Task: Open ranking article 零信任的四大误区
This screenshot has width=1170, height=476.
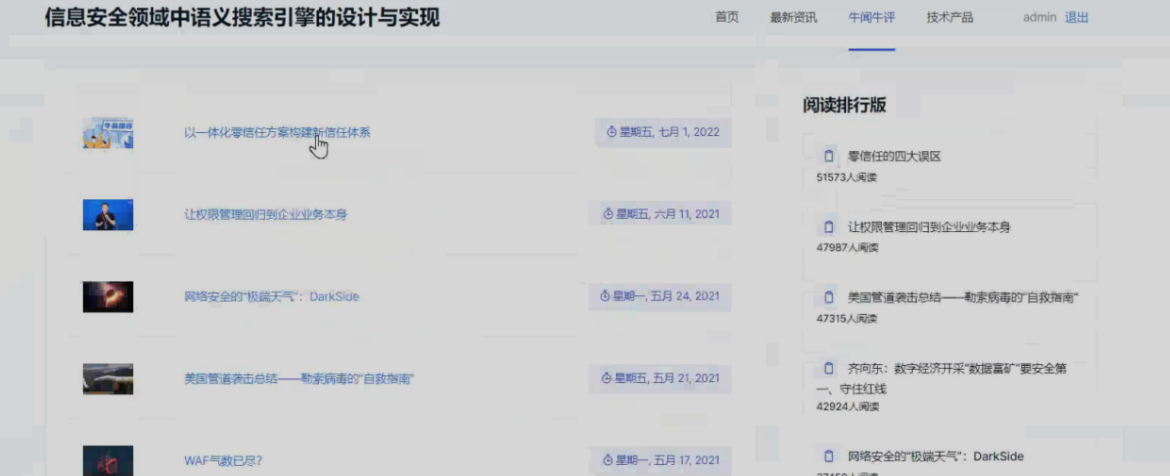Action: point(895,157)
